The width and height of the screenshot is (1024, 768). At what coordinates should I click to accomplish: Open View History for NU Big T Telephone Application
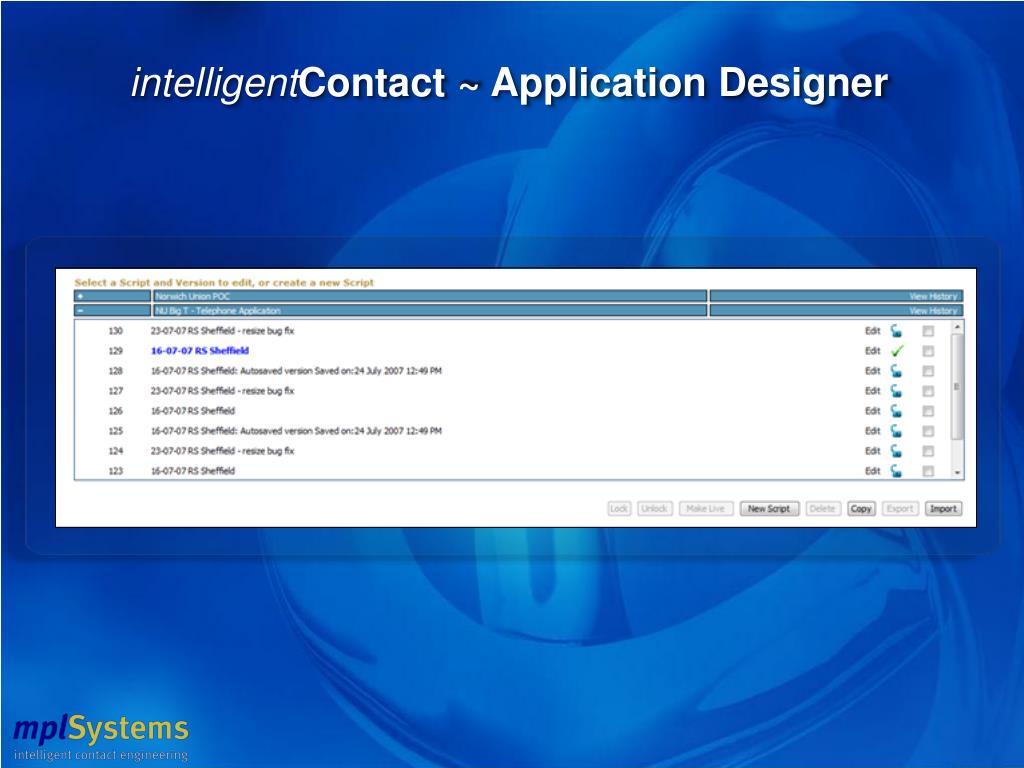[x=933, y=311]
